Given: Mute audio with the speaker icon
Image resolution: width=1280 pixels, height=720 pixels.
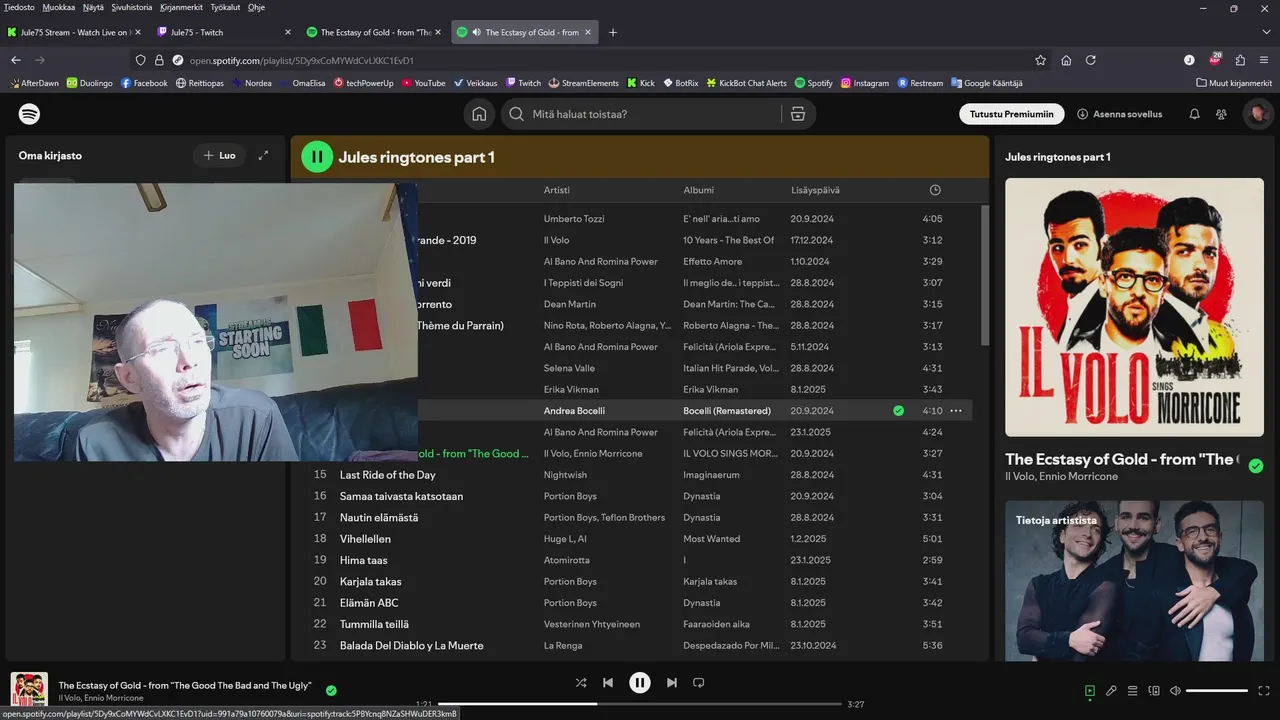Looking at the screenshot, I should 1175,690.
